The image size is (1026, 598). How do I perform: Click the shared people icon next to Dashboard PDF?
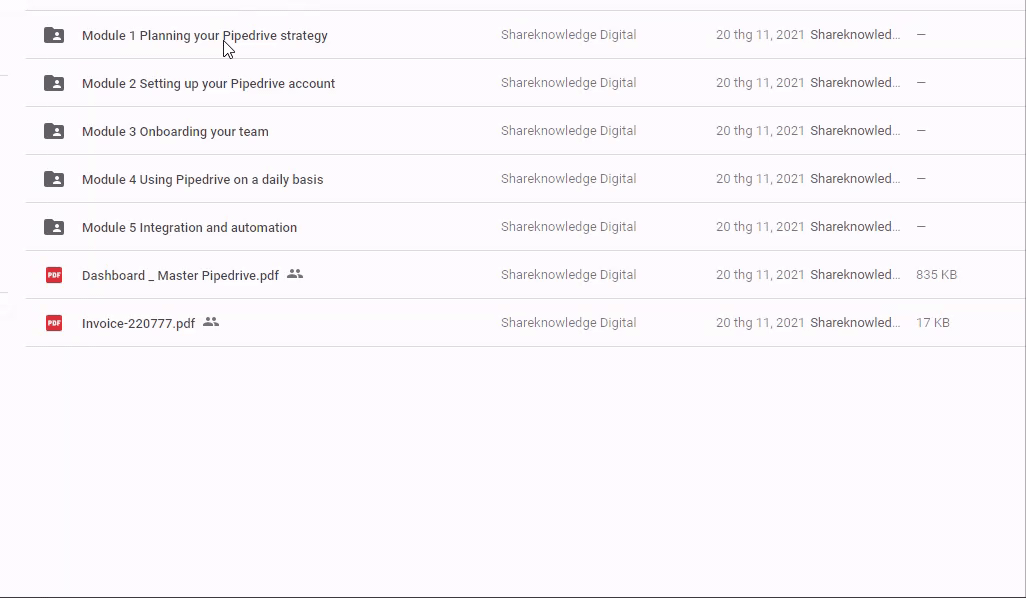(295, 274)
